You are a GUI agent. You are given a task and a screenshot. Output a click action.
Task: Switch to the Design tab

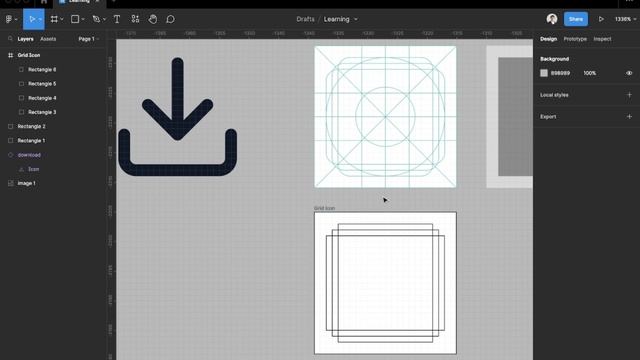point(548,39)
